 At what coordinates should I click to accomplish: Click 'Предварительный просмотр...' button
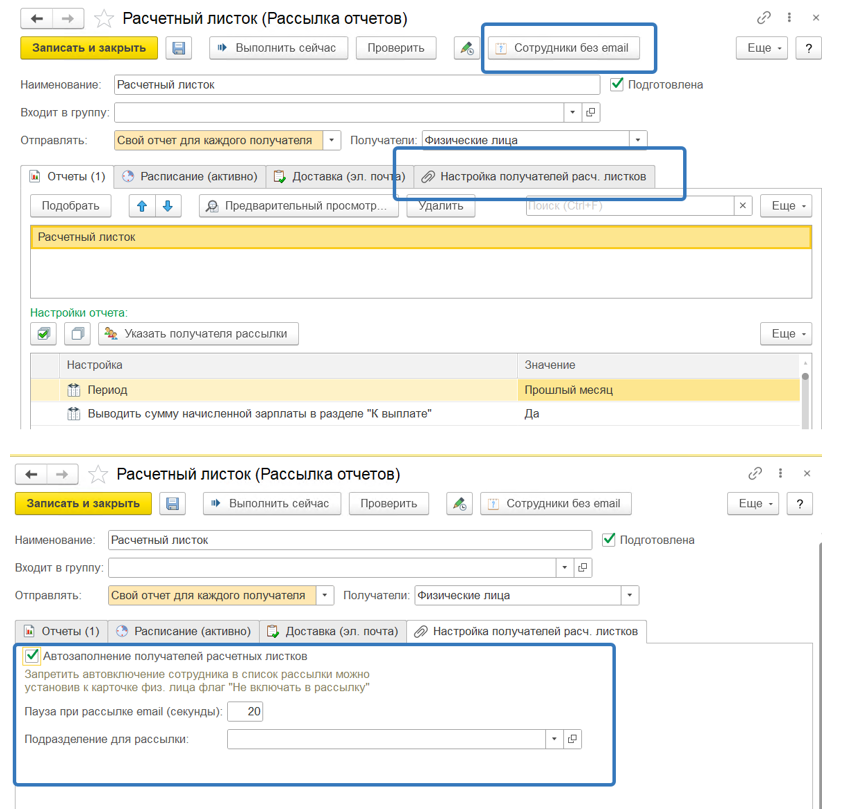[299, 206]
